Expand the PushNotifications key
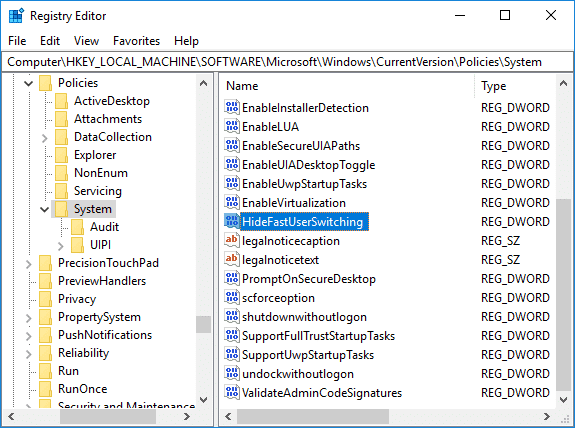 click(28, 335)
